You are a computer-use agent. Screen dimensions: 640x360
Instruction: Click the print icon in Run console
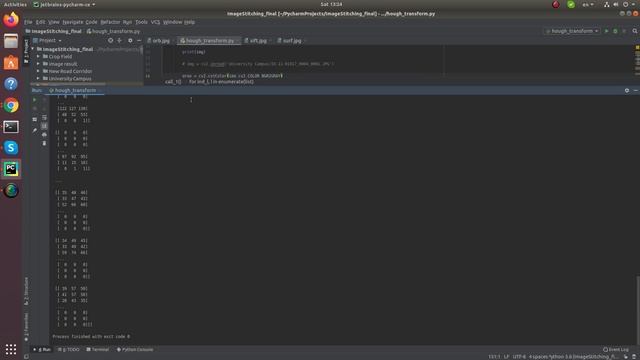point(44,135)
